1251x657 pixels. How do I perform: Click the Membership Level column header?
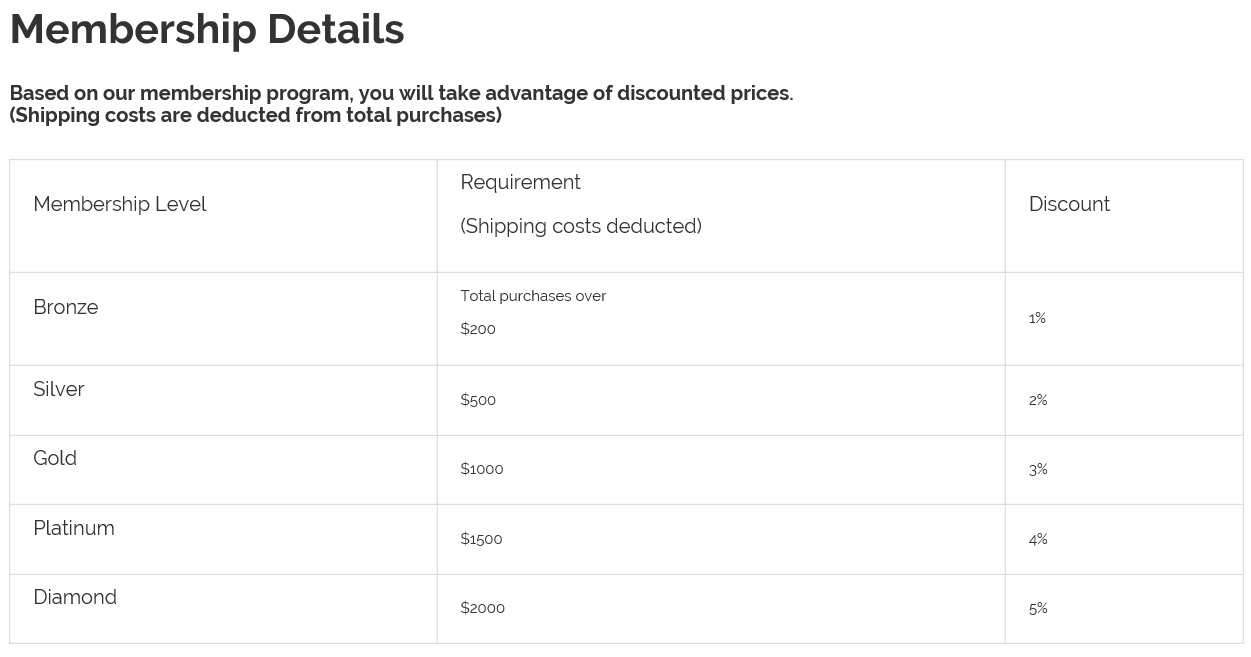pyautogui.click(x=120, y=204)
